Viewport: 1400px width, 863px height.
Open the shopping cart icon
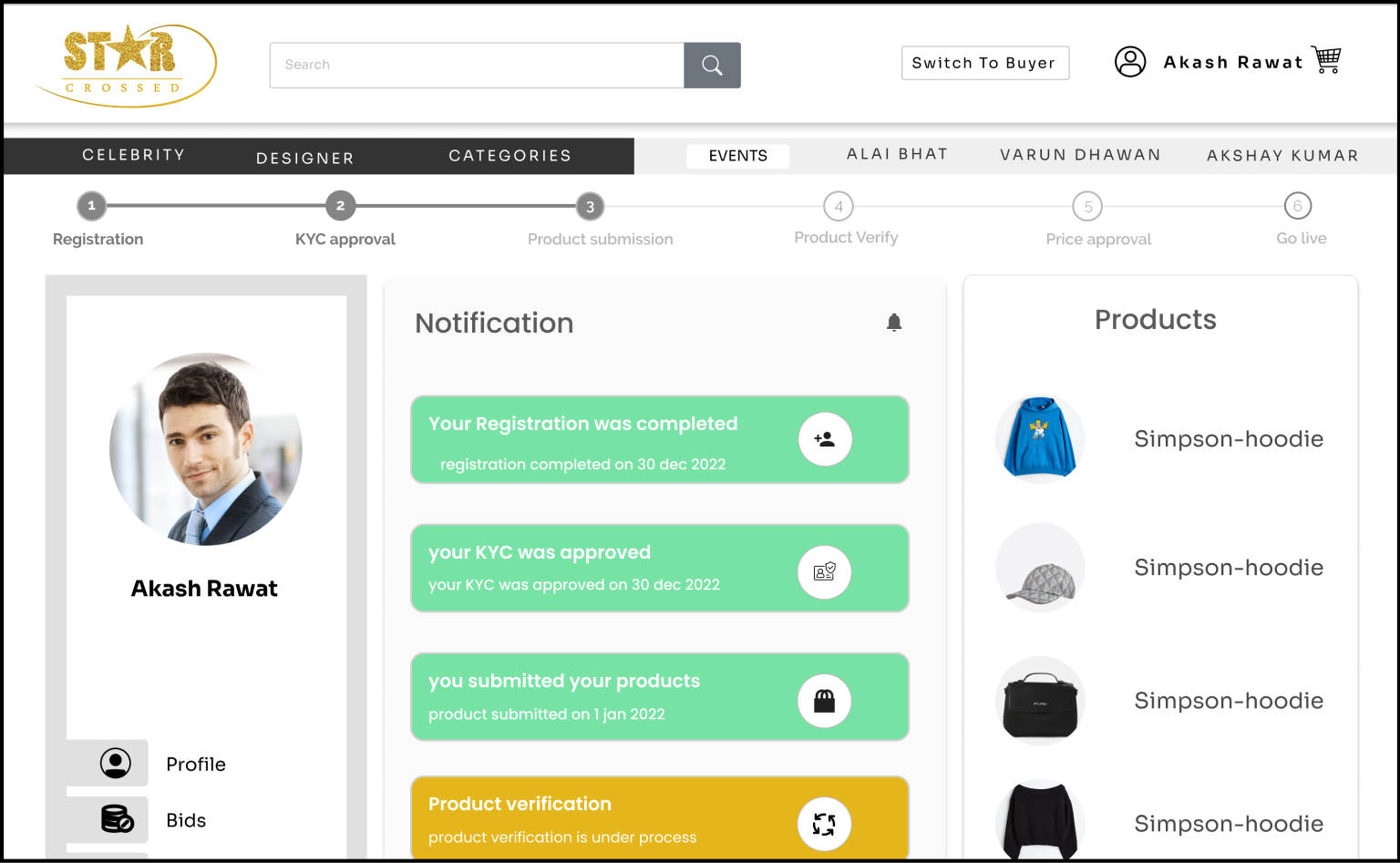coord(1326,60)
